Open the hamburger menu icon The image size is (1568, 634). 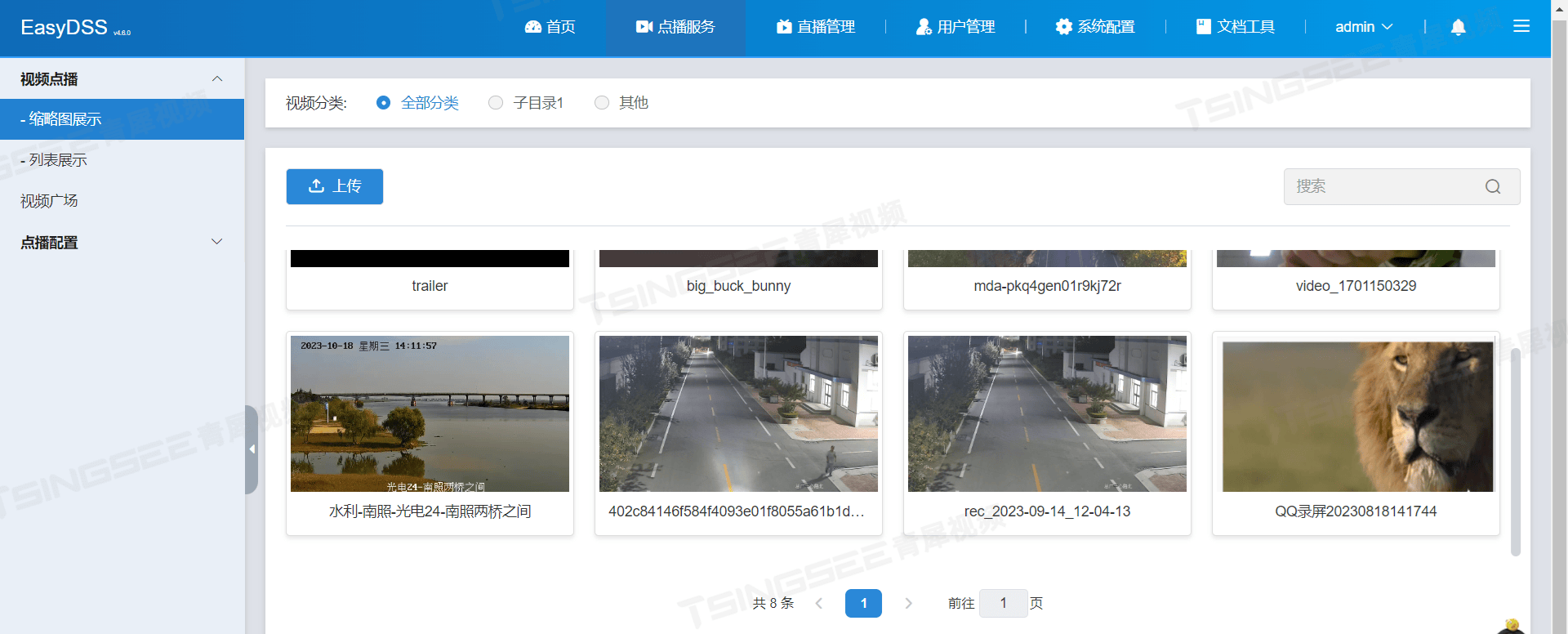1521,27
